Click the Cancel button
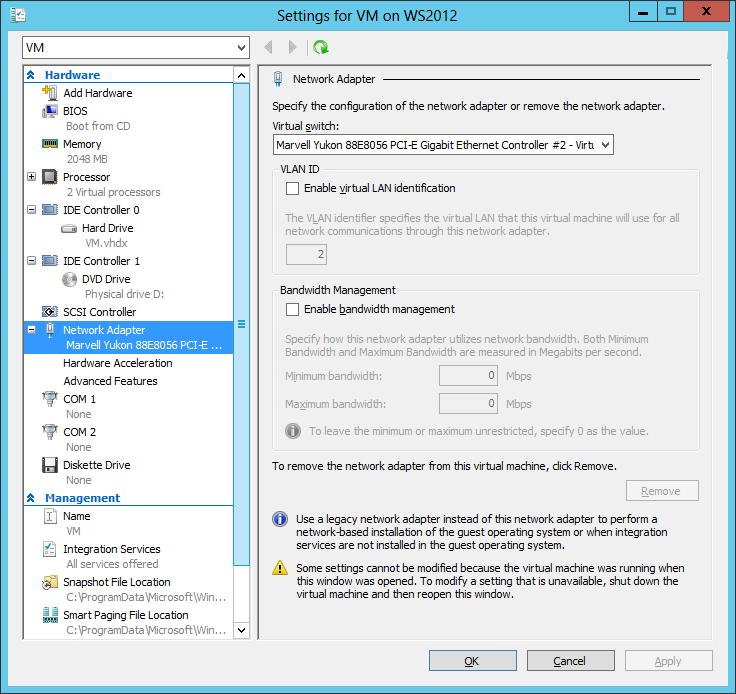 569,661
